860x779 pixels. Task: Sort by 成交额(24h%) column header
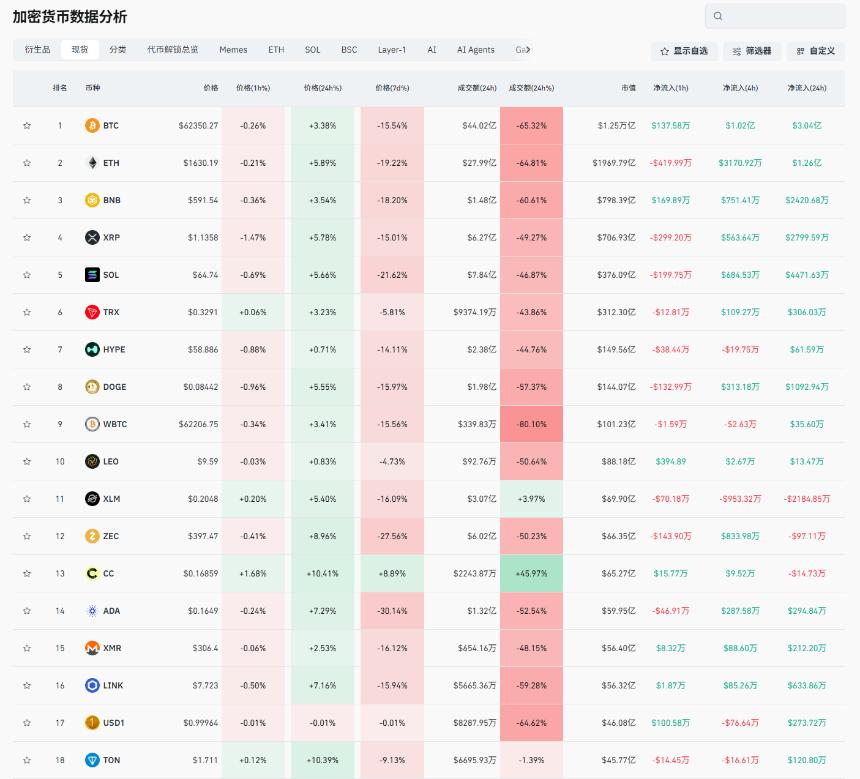pos(531,88)
